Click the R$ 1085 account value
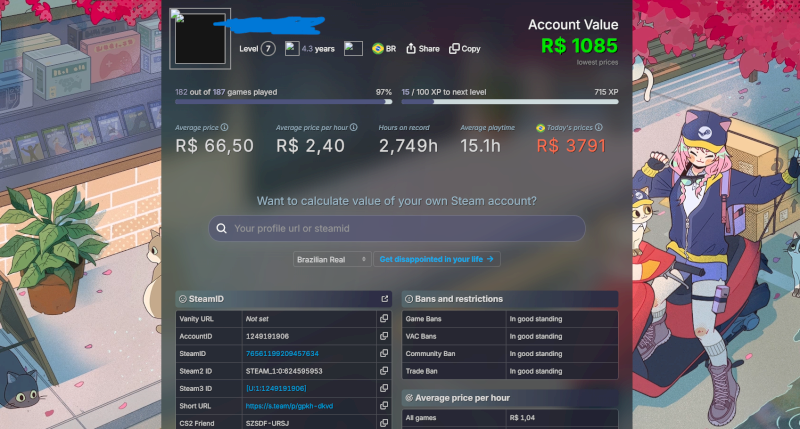The width and height of the screenshot is (800, 429). [x=579, y=46]
